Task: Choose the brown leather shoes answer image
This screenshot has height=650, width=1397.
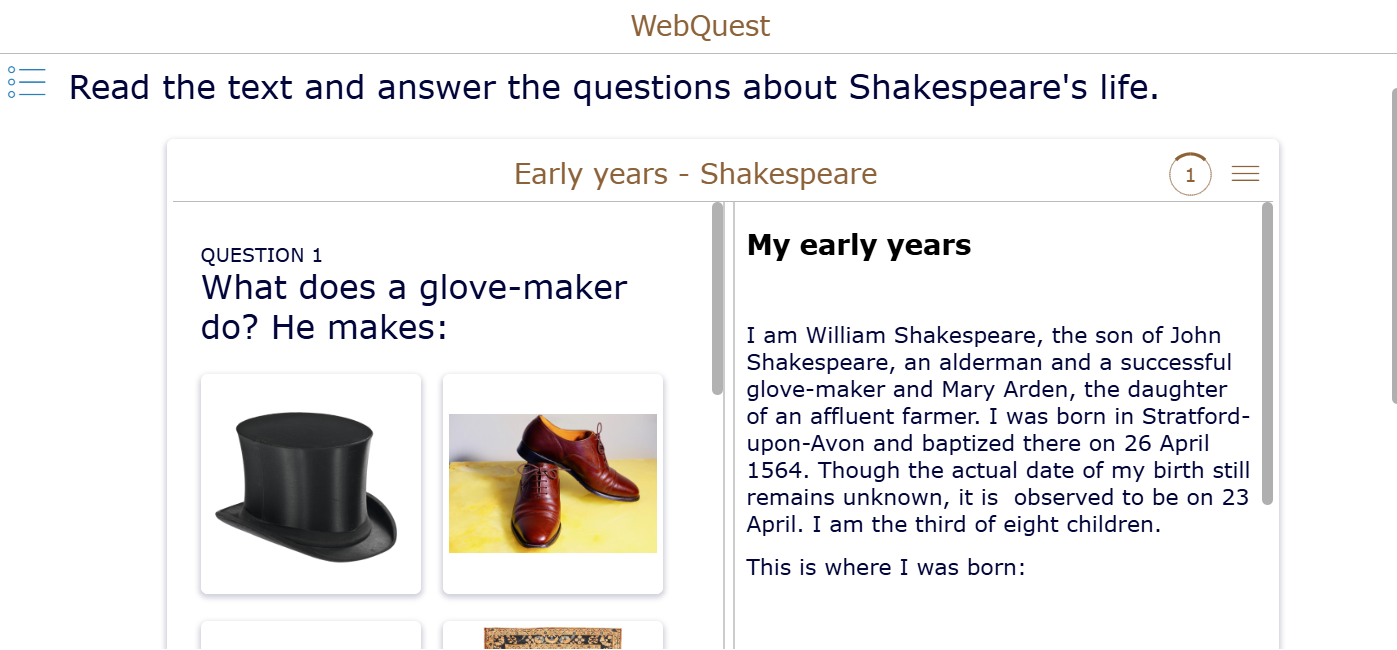Action: (553, 484)
